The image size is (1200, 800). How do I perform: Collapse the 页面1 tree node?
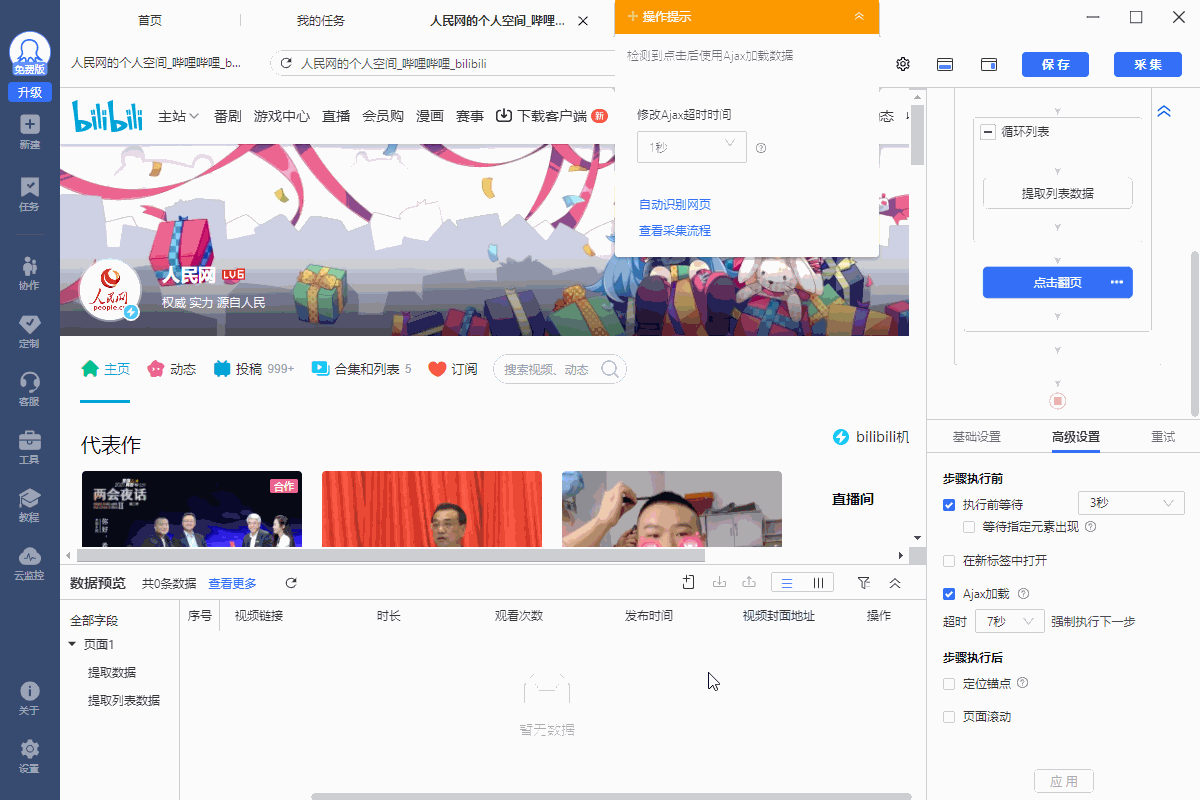(x=72, y=644)
